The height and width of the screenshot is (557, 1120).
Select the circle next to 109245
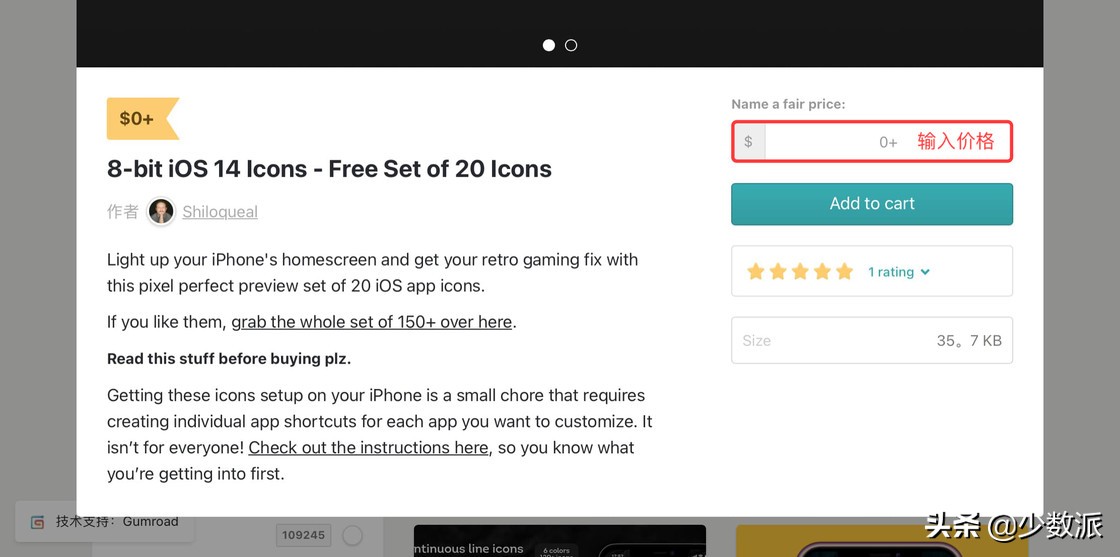point(352,535)
